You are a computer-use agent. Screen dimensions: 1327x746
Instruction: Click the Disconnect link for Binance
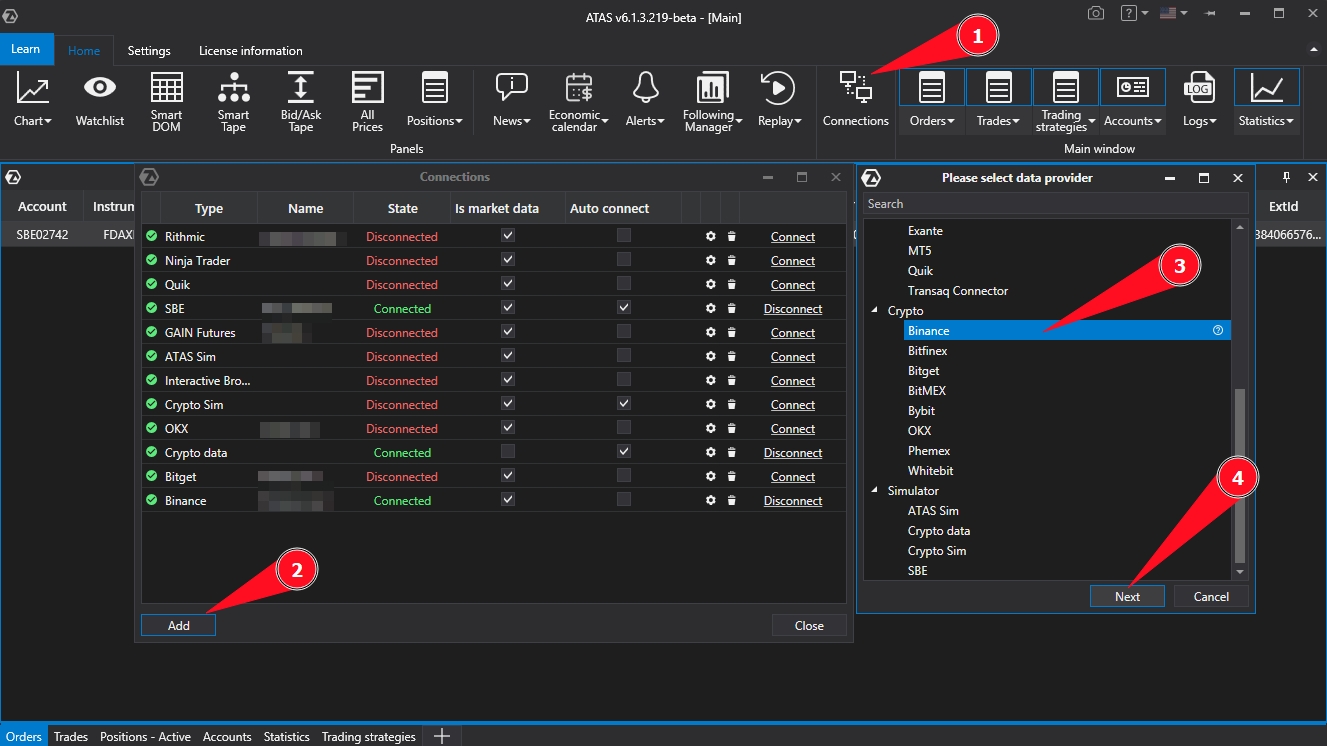click(792, 501)
